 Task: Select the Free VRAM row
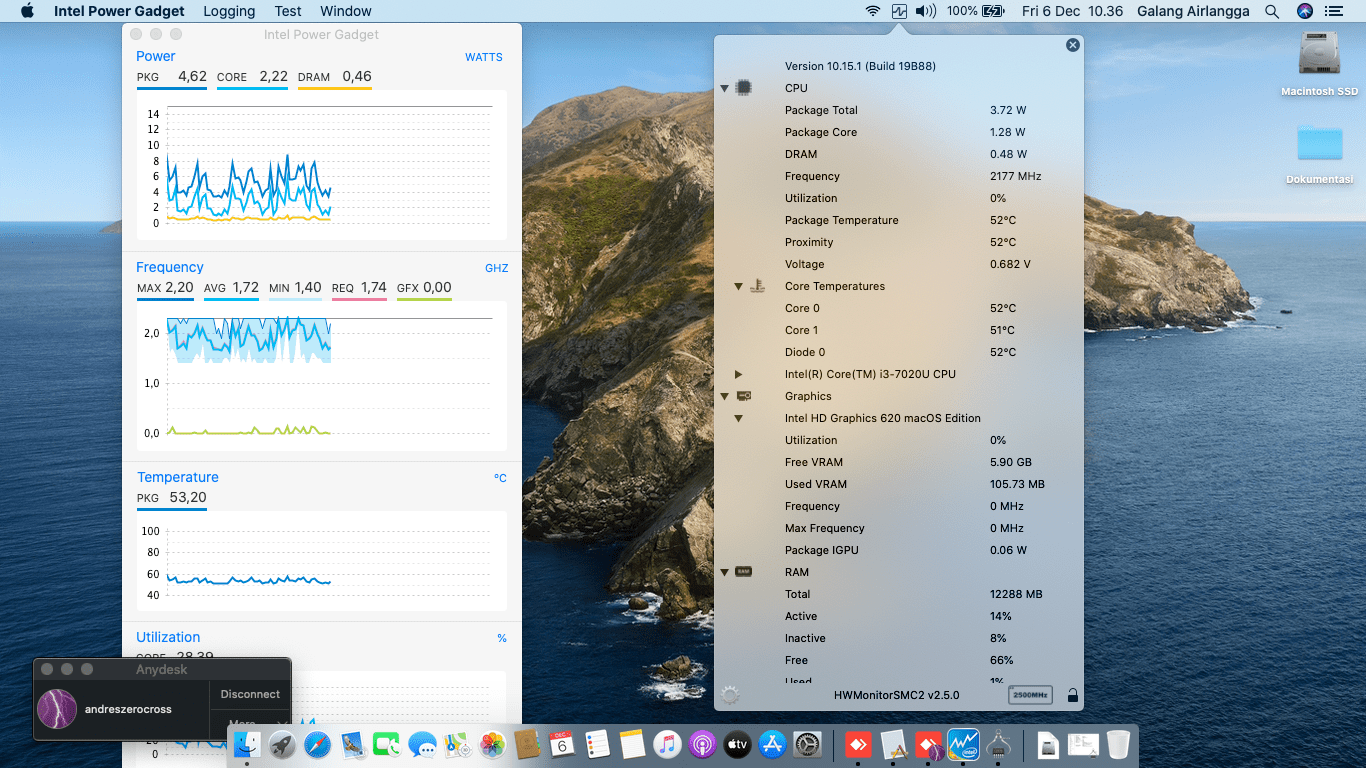tap(898, 462)
